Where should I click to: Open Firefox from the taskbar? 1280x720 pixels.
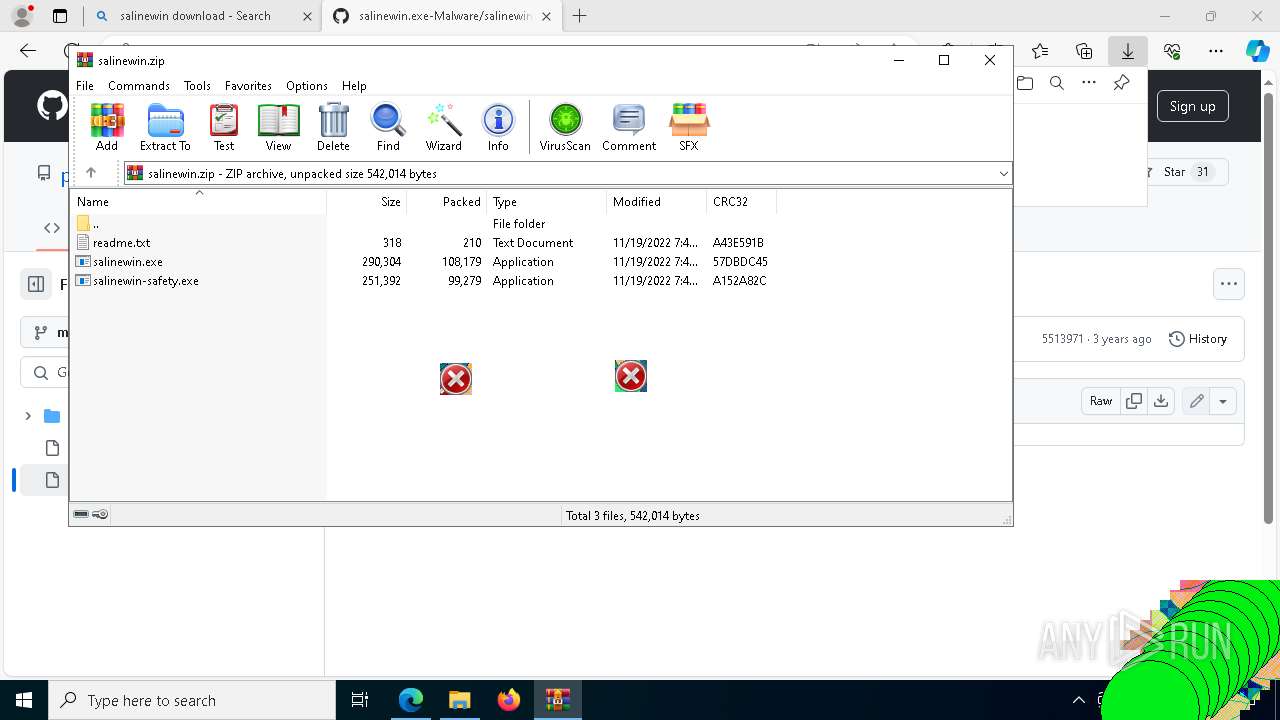pyautogui.click(x=509, y=700)
